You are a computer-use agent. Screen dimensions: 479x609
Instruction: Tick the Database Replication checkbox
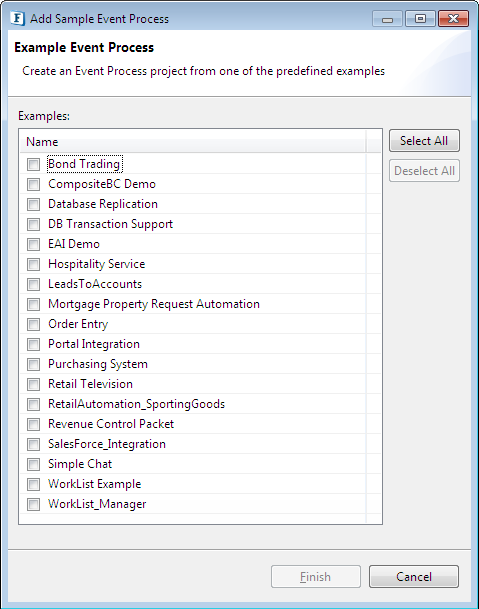[x=33, y=204]
